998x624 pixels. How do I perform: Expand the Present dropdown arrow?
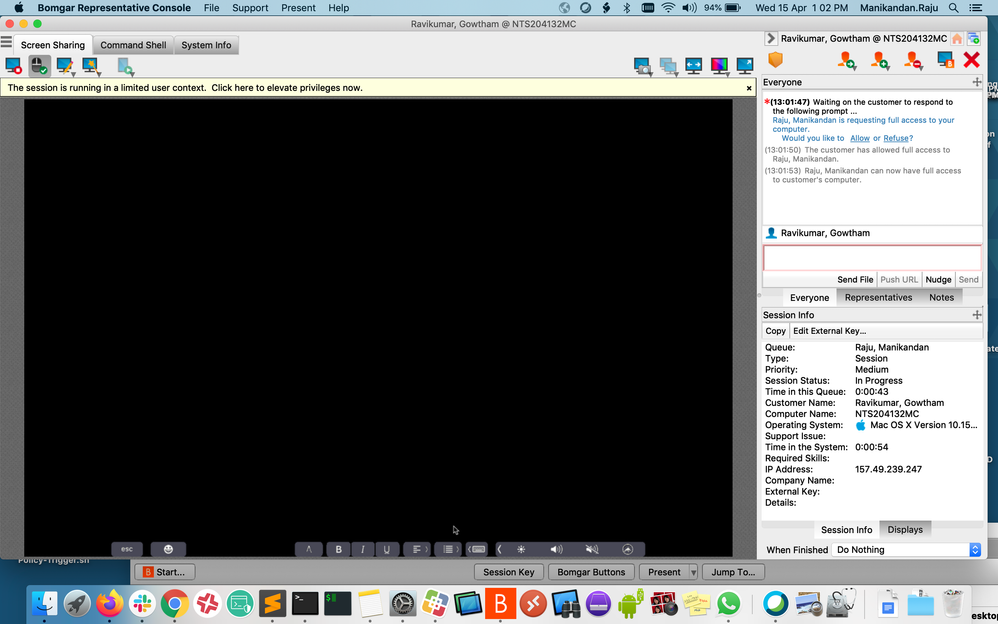pyautogui.click(x=694, y=572)
